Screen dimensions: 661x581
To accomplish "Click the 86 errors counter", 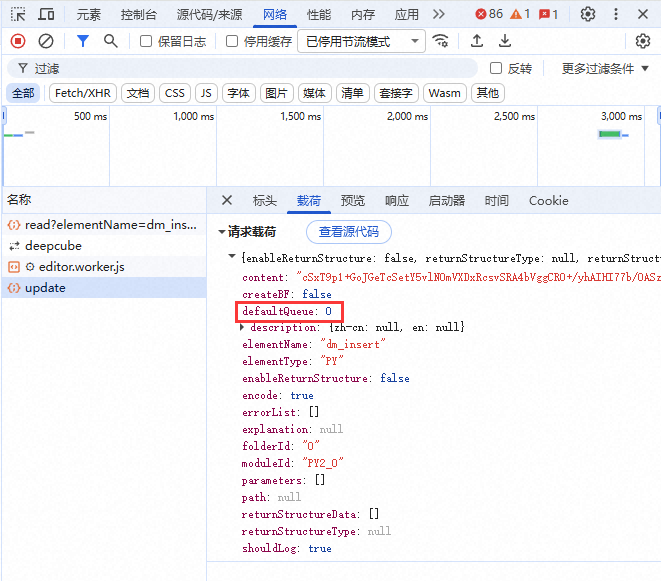I will (489, 14).
